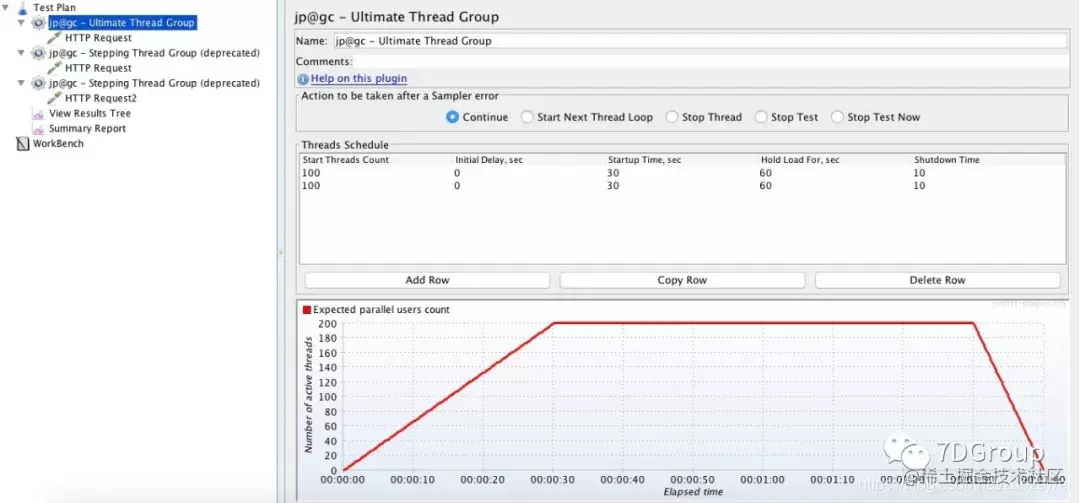
Task: Click into the Comments field
Action: pos(711,61)
